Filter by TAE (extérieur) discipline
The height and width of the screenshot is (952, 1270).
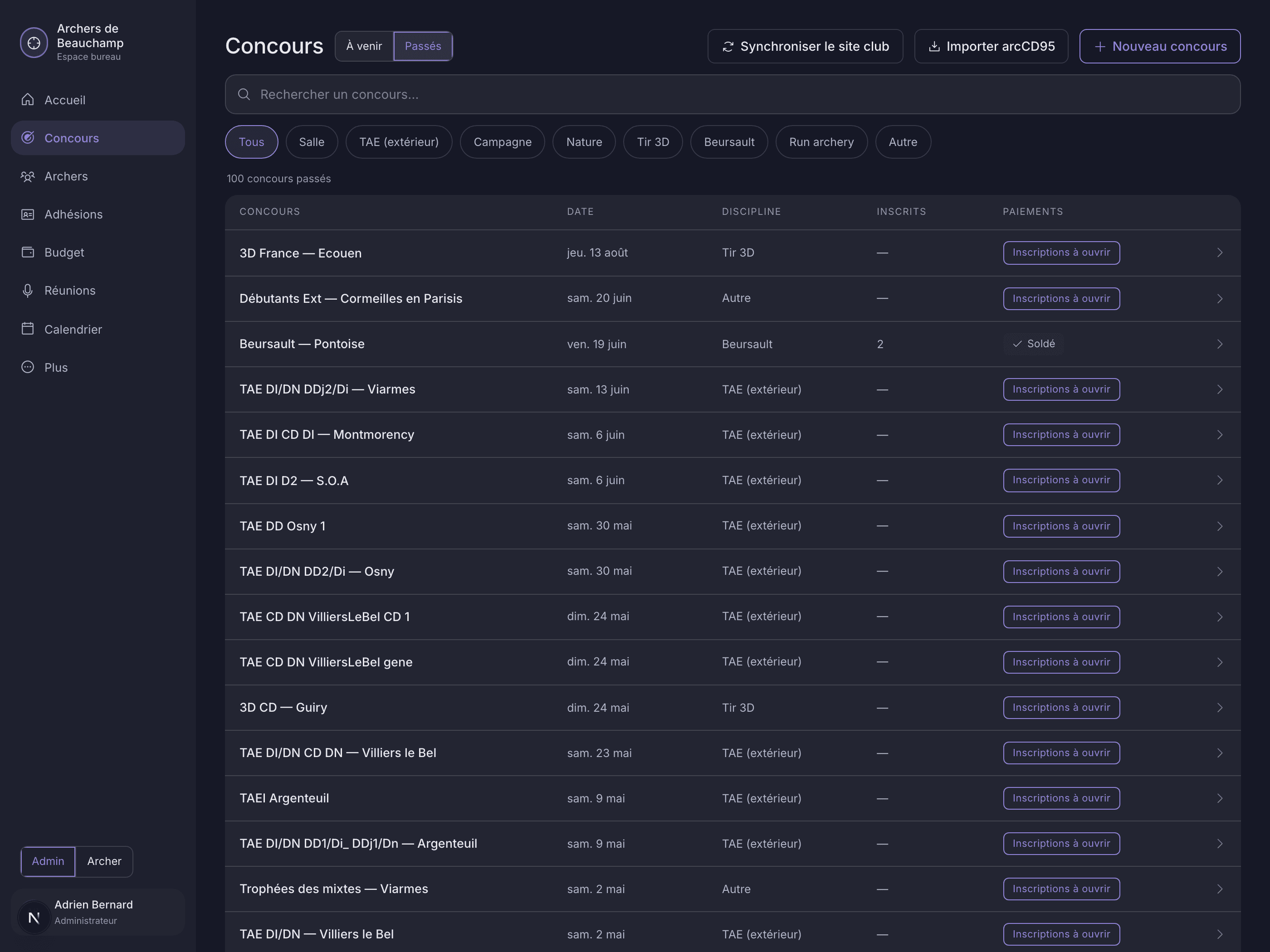tap(399, 142)
